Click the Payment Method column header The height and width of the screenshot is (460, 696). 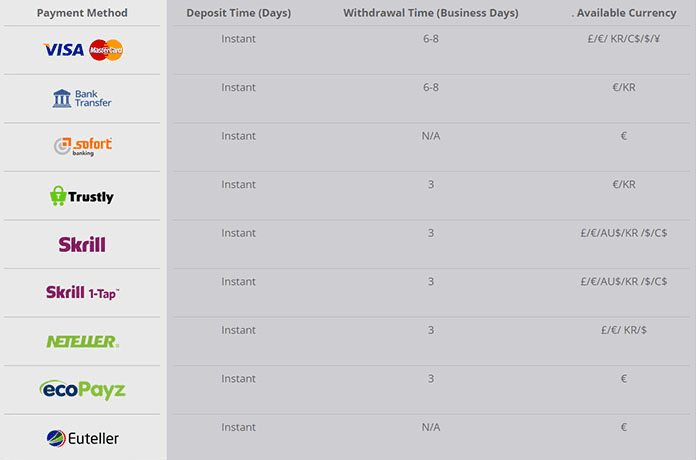coord(82,13)
